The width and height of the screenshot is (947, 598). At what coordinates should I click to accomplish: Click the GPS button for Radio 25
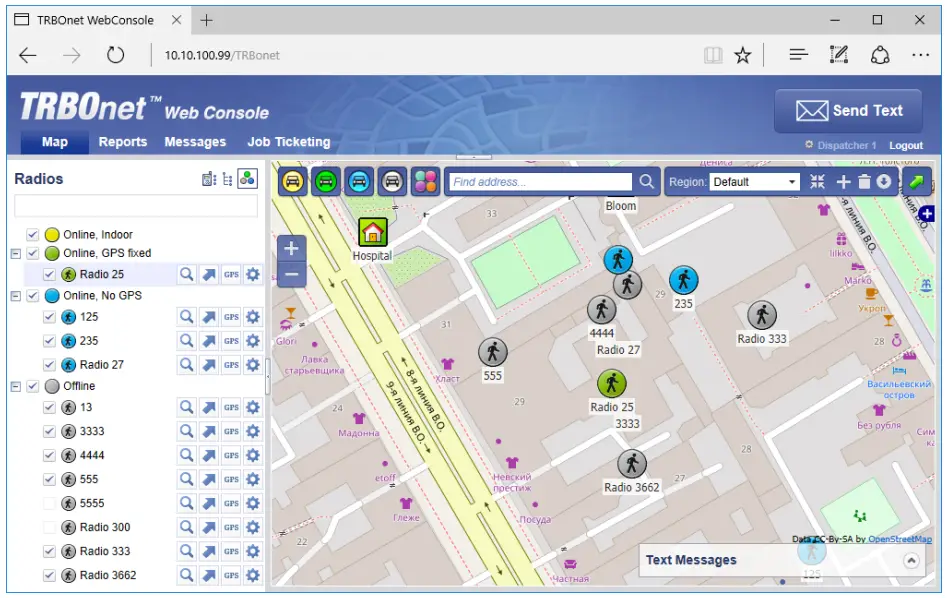[x=231, y=275]
